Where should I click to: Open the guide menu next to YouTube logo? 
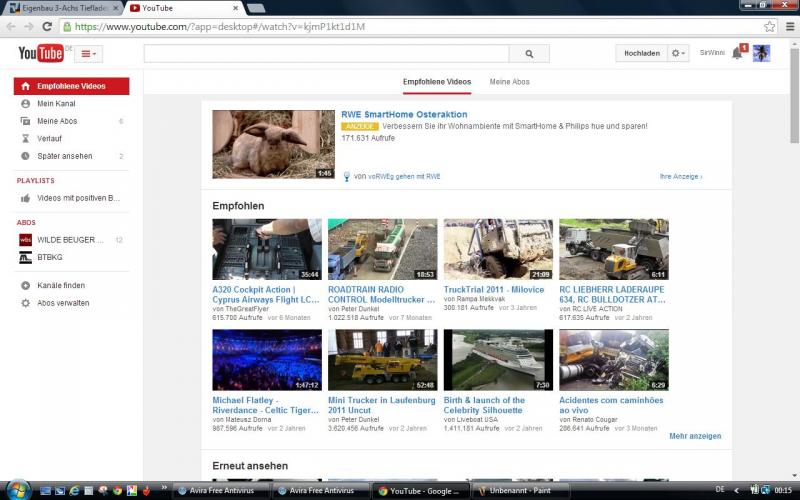[x=88, y=54]
